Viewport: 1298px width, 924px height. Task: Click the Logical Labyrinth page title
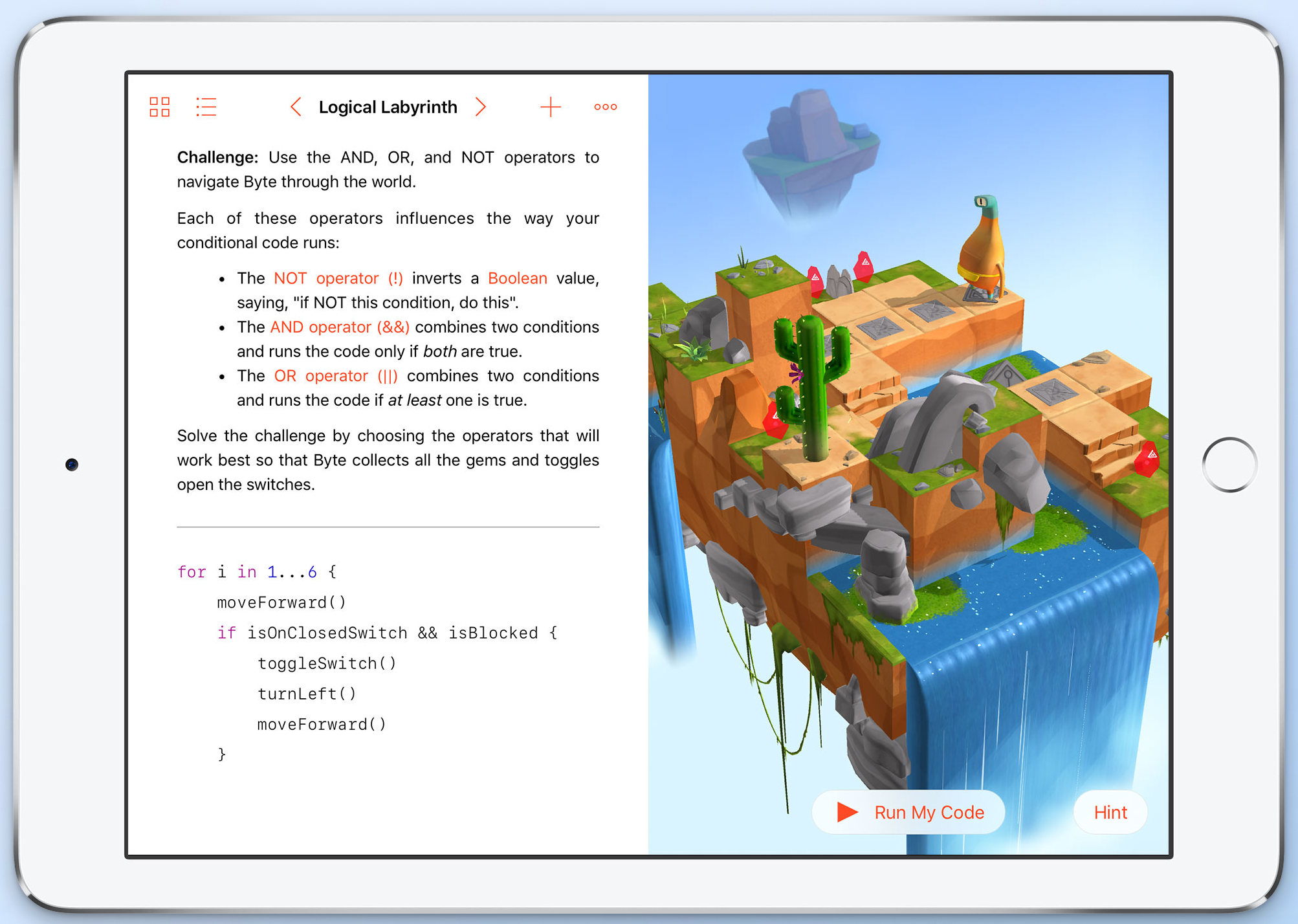click(388, 107)
